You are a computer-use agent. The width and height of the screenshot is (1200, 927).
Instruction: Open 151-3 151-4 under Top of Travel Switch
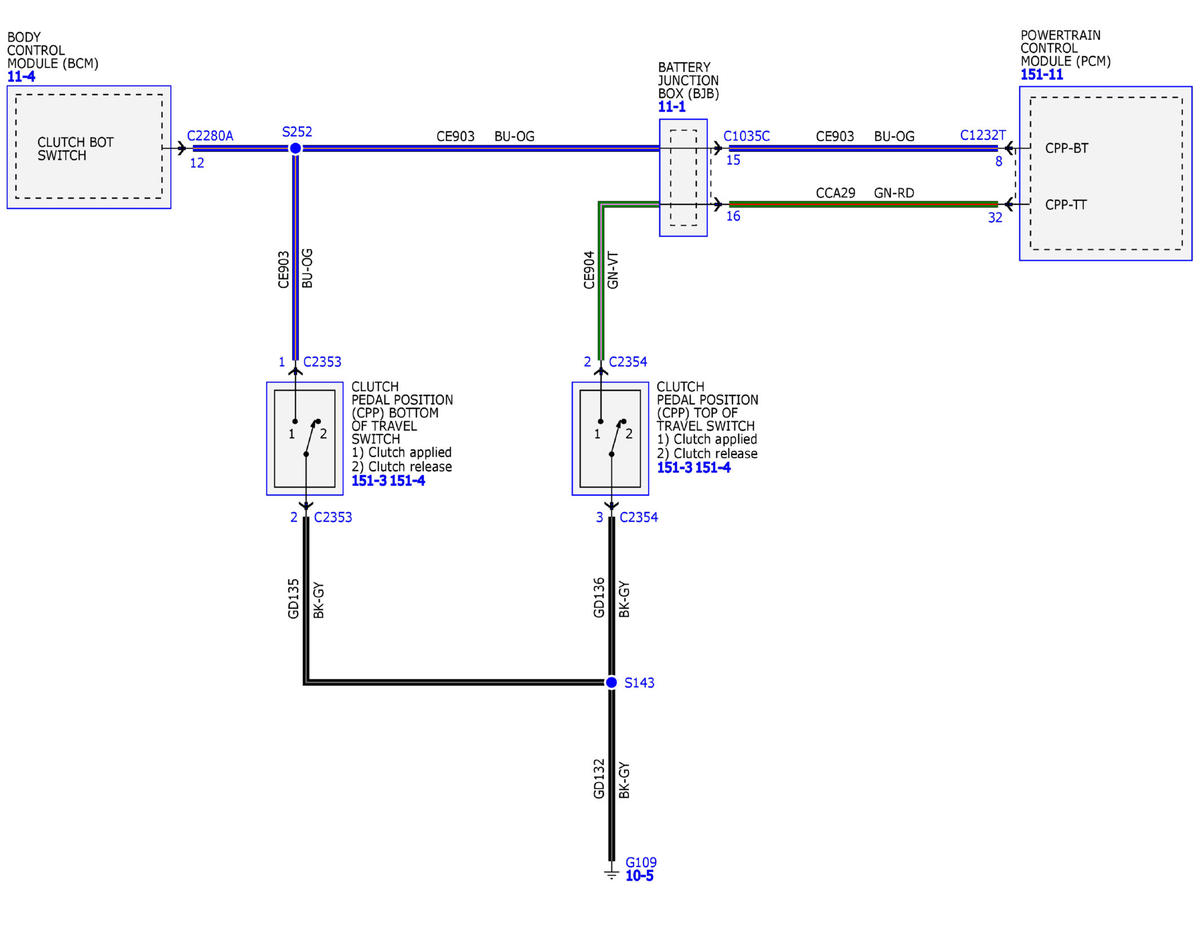(694, 467)
